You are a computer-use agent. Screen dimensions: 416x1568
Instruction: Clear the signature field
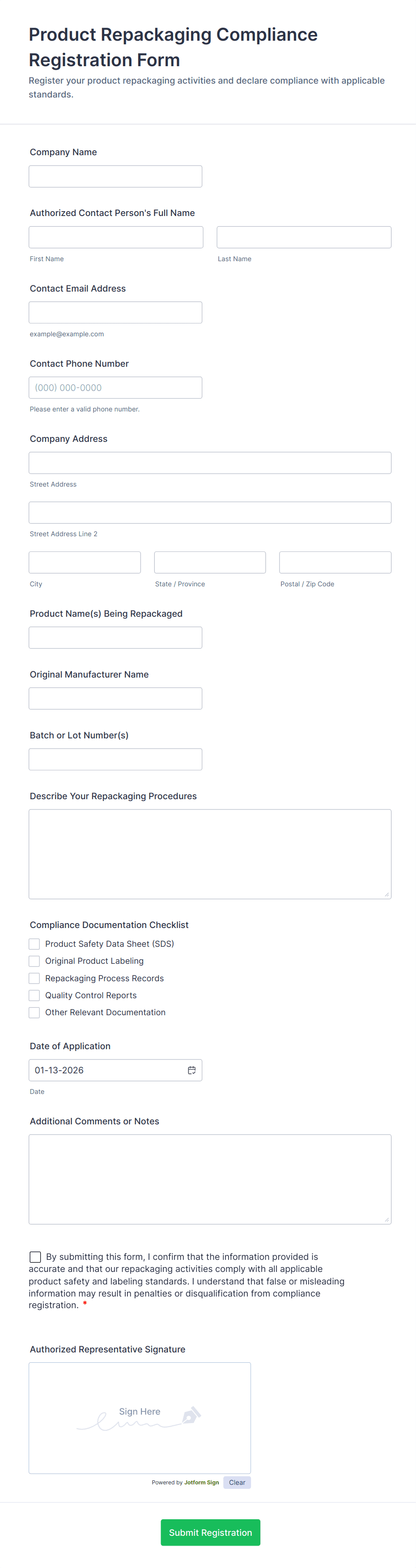237,1482
